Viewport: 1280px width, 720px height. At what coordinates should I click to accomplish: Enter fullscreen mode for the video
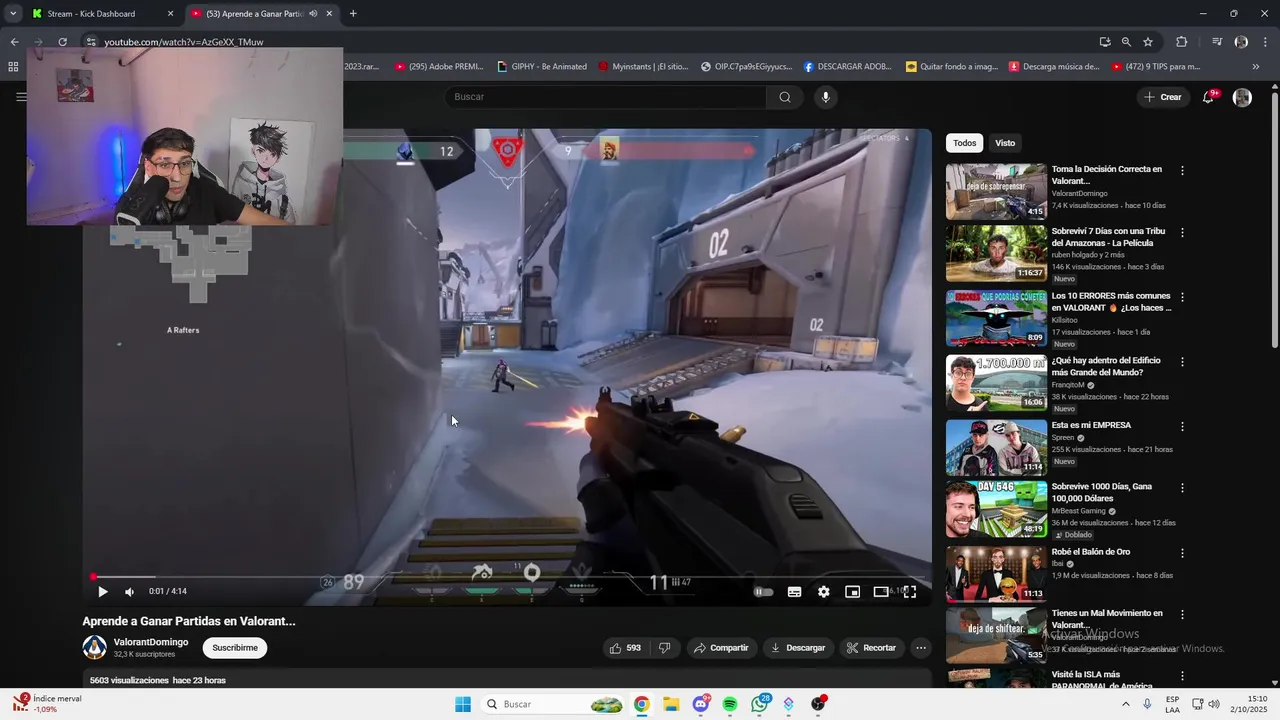coord(910,592)
